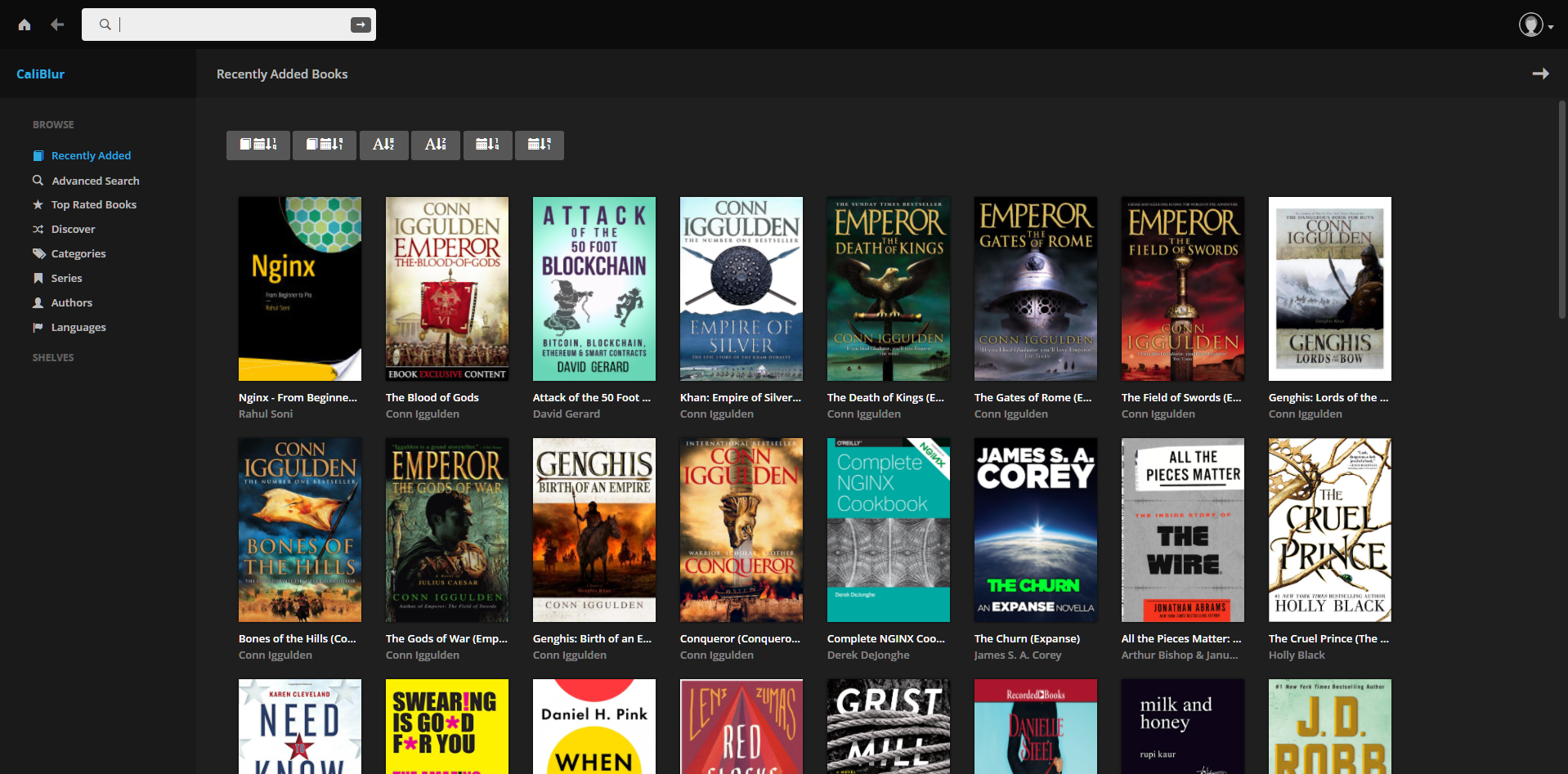Select Top Rated Books in the sidebar

coord(93,205)
